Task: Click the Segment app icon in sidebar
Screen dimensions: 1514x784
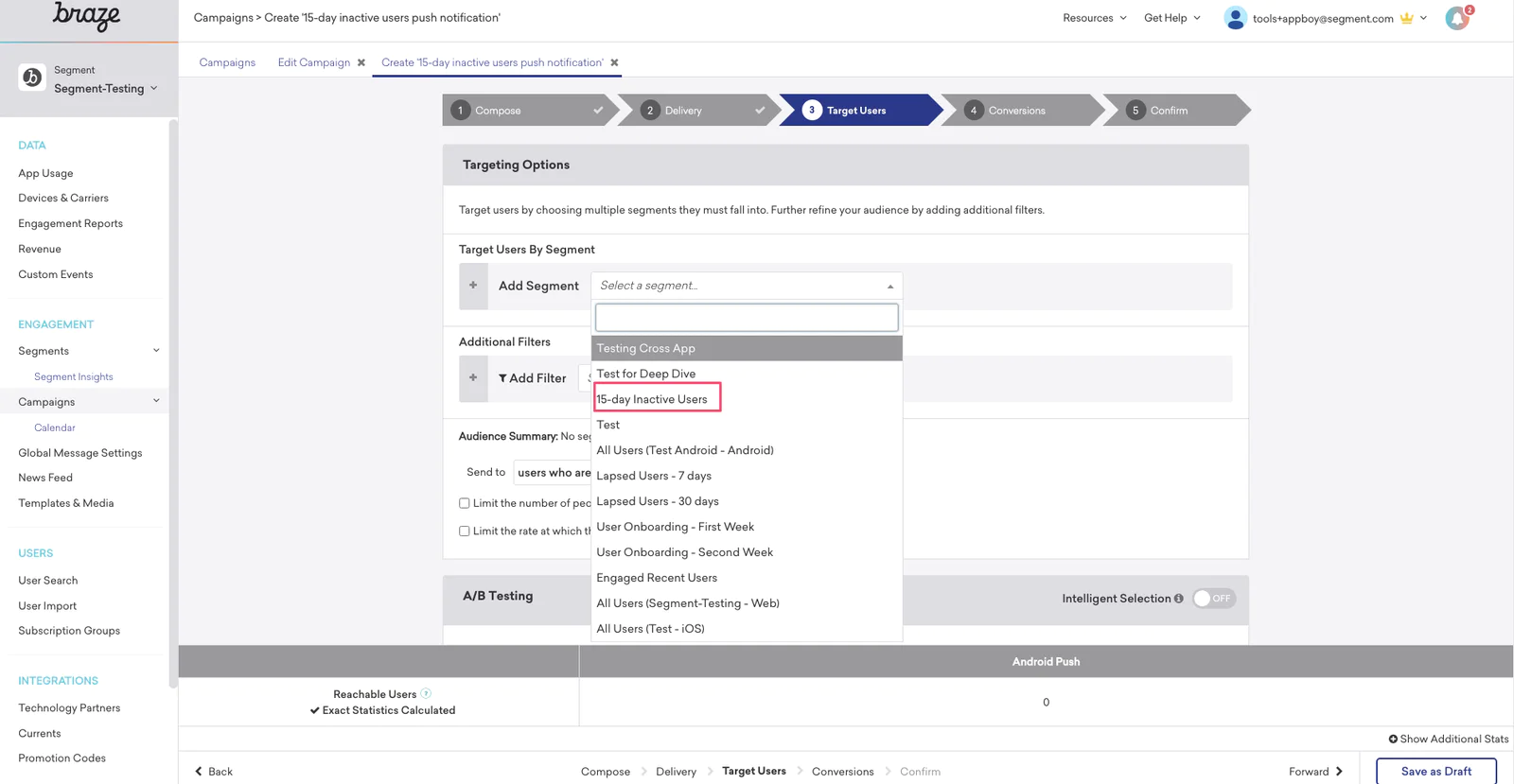Action: 32,78
